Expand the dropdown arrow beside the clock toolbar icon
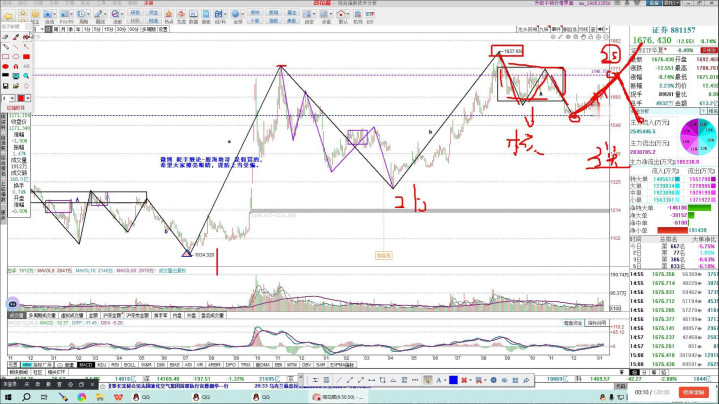 pos(88,14)
